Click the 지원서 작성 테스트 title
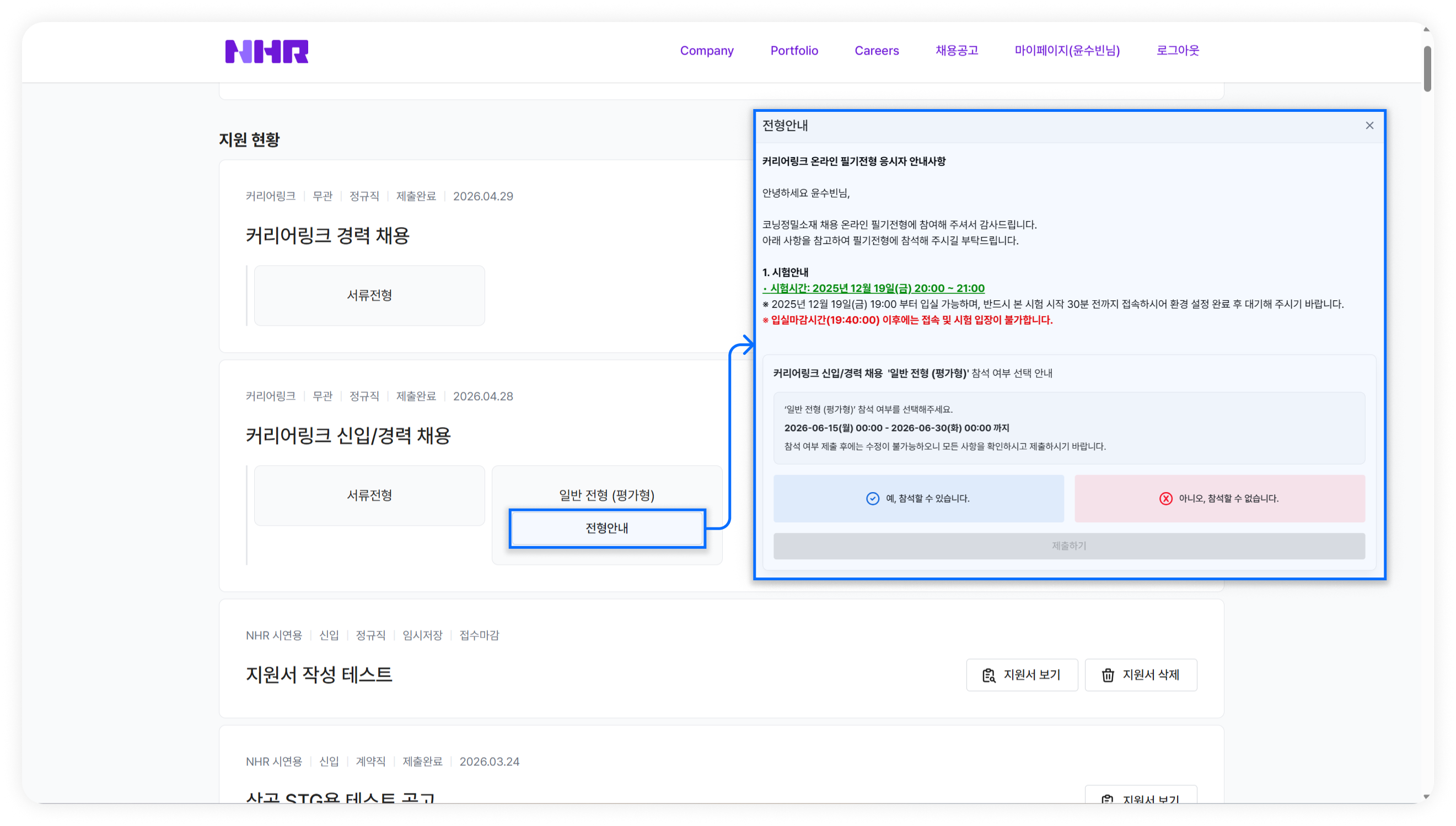This screenshot has width=1456, height=826. point(319,674)
